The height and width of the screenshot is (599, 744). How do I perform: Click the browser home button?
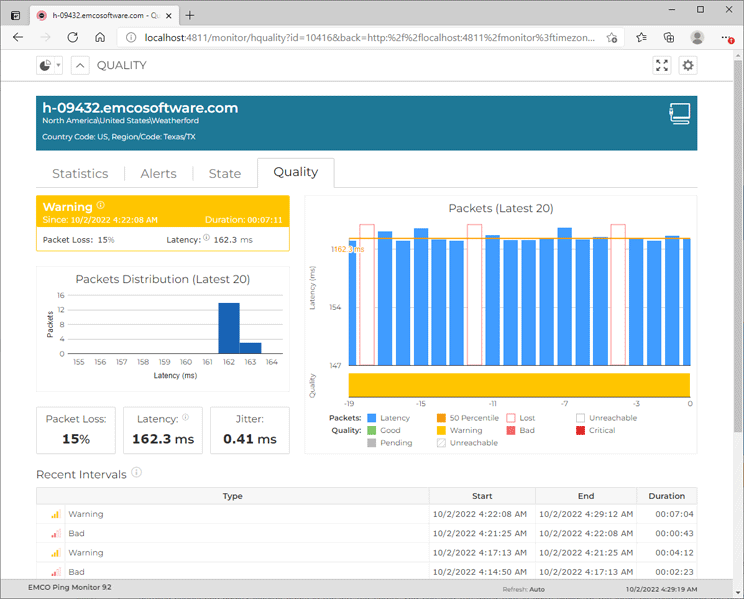100,37
